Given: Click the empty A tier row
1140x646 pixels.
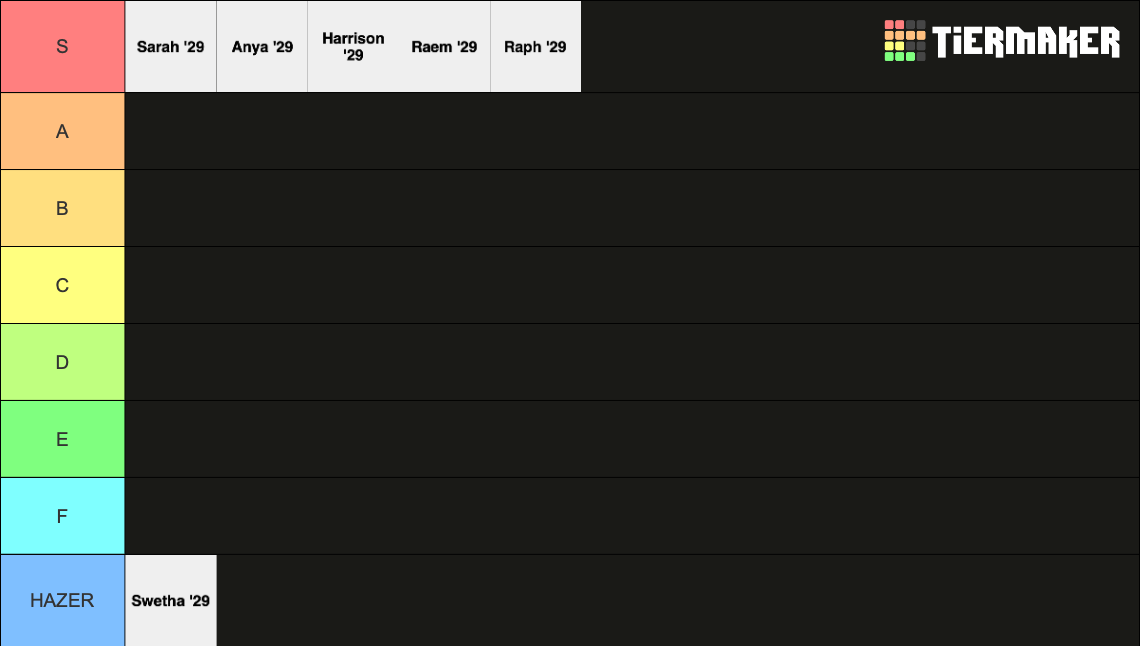Looking at the screenshot, I should [x=632, y=131].
